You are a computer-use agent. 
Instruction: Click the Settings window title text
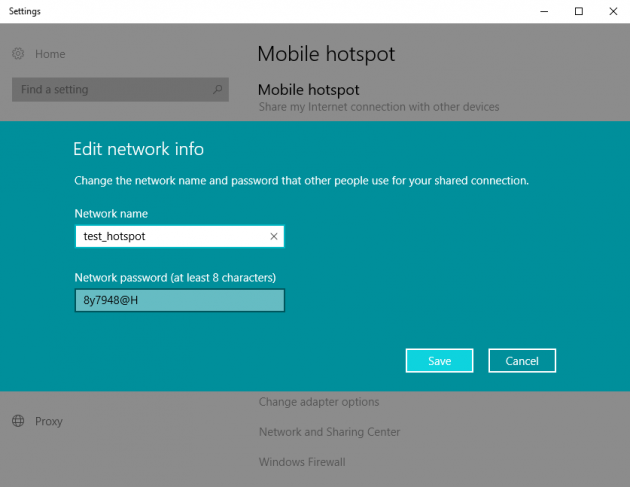point(25,11)
